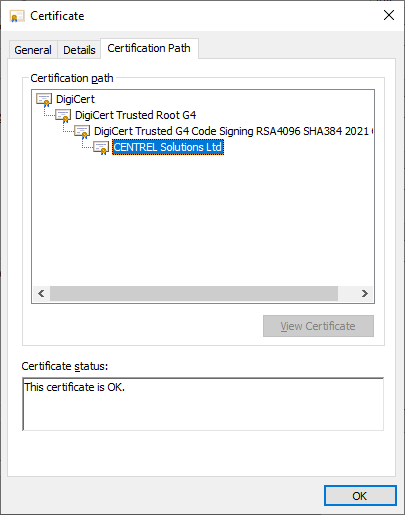Confirm with the OK button
405x515 pixels.
point(360,496)
